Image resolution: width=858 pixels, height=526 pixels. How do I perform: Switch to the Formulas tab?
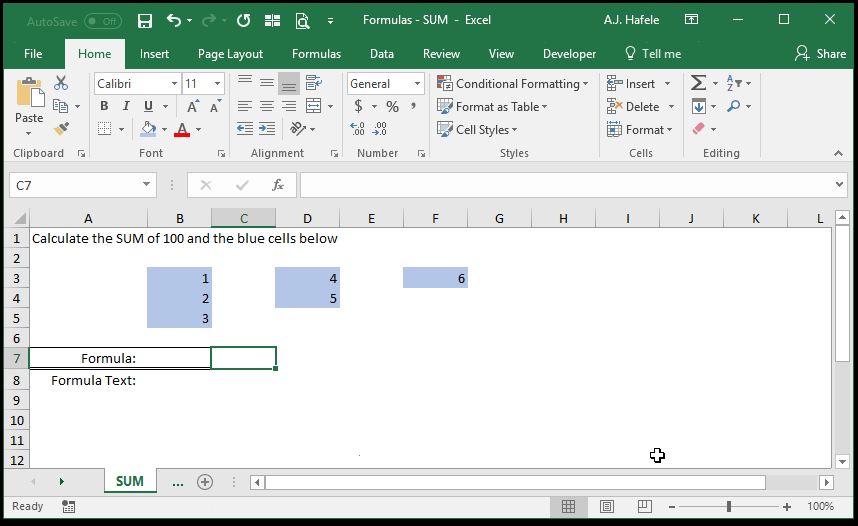click(316, 54)
